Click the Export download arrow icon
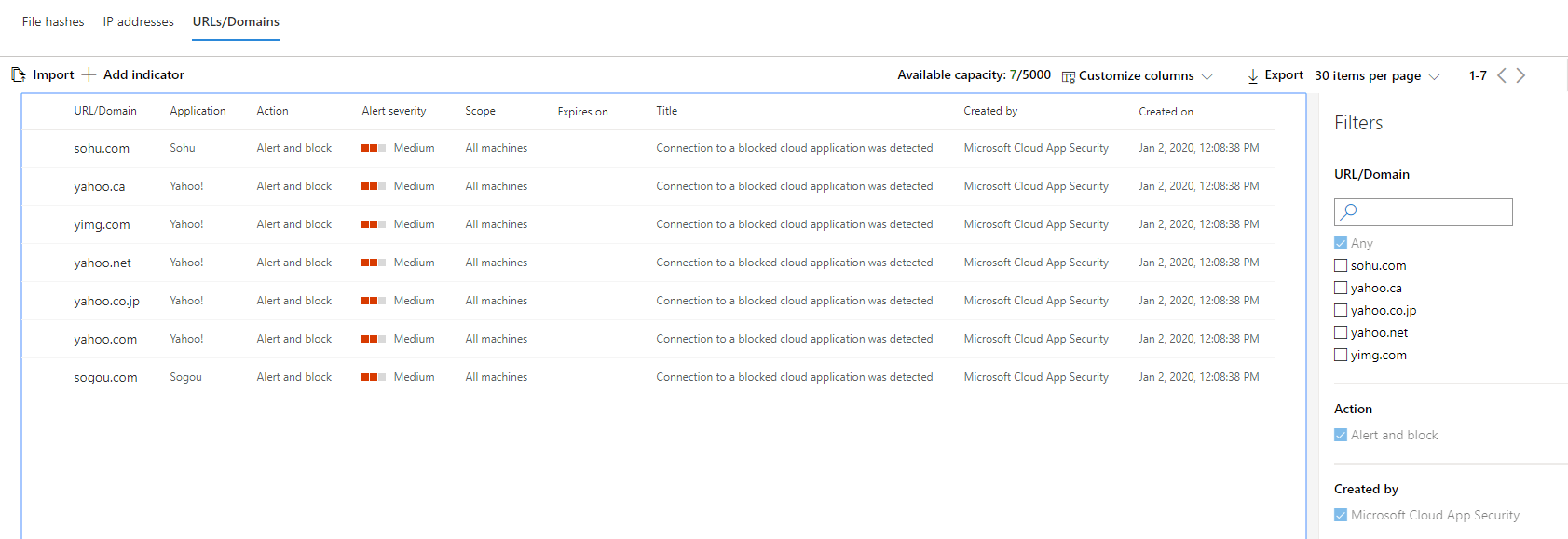1568x539 pixels. point(1253,76)
